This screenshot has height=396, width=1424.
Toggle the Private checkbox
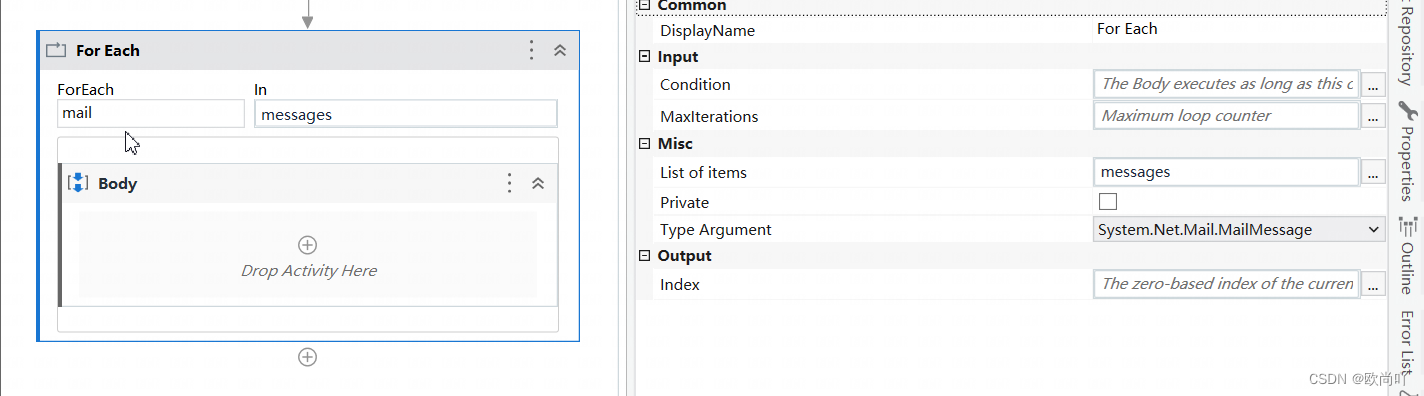(x=1107, y=202)
